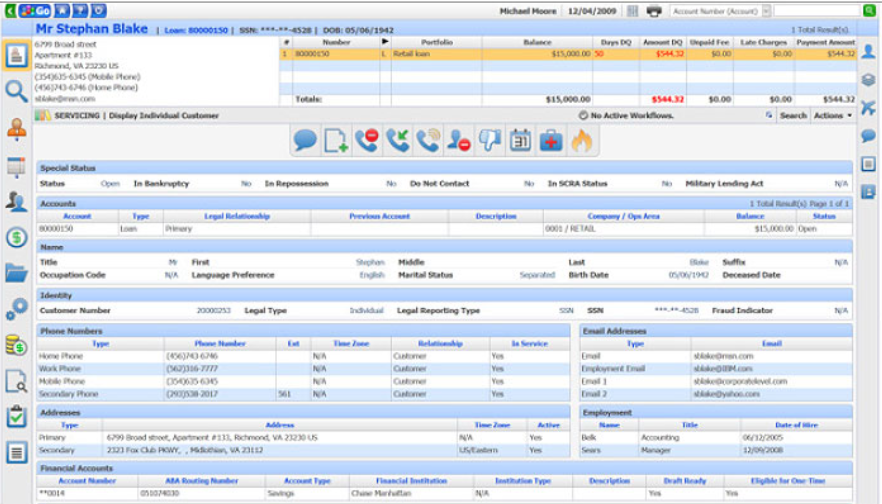The image size is (882, 504).
Task: Select the Secondary Phone row
Action: [x=303, y=394]
